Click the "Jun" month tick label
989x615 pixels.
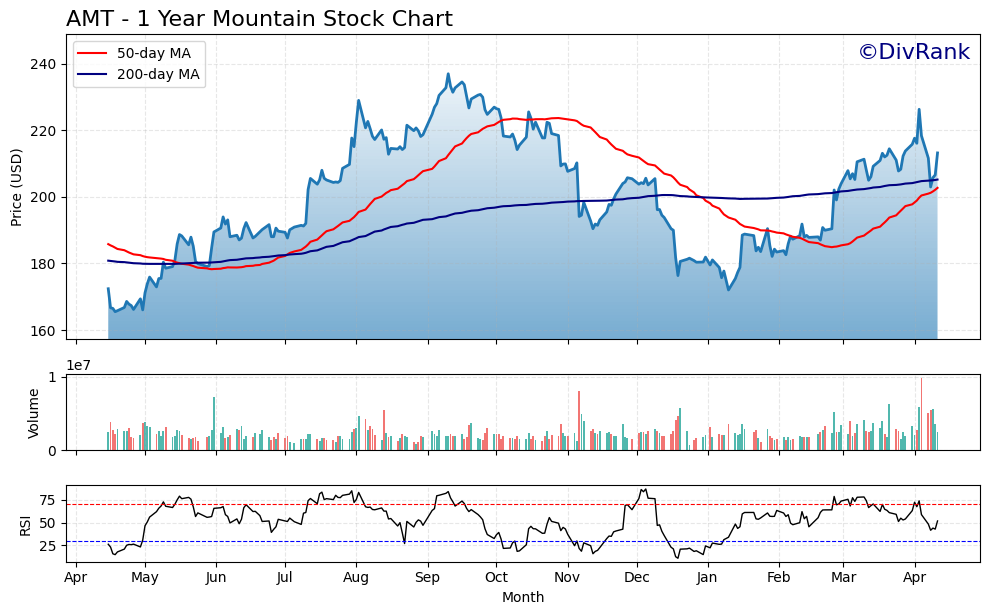pyautogui.click(x=216, y=578)
